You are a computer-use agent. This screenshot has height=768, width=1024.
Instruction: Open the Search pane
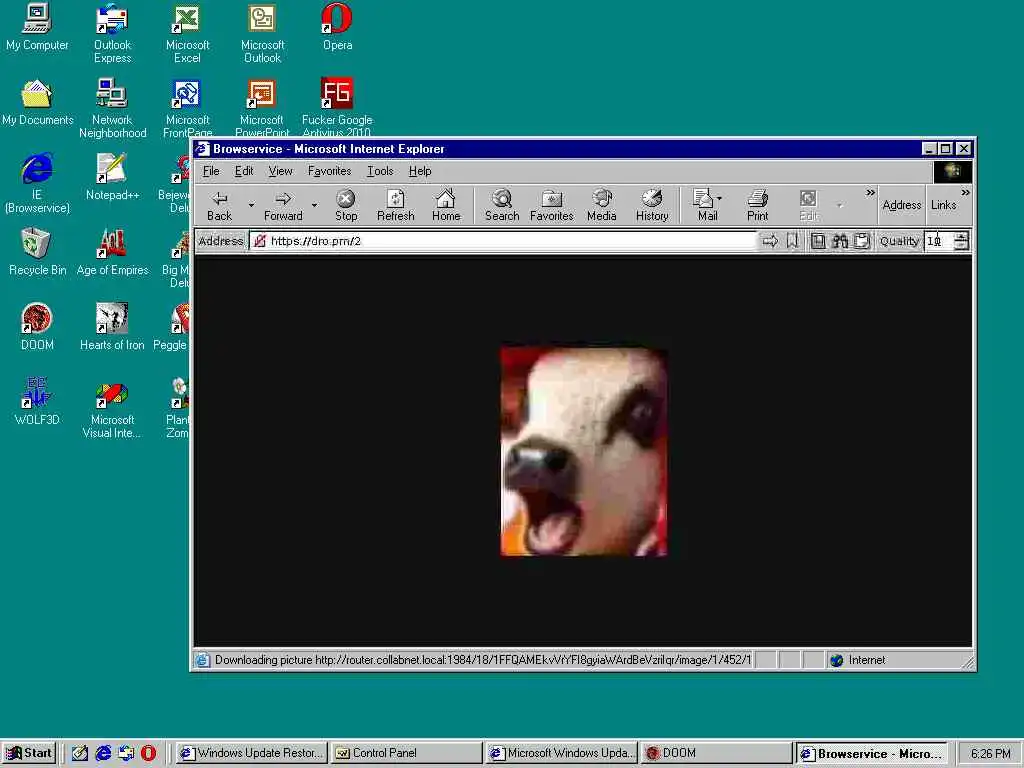[x=502, y=205]
